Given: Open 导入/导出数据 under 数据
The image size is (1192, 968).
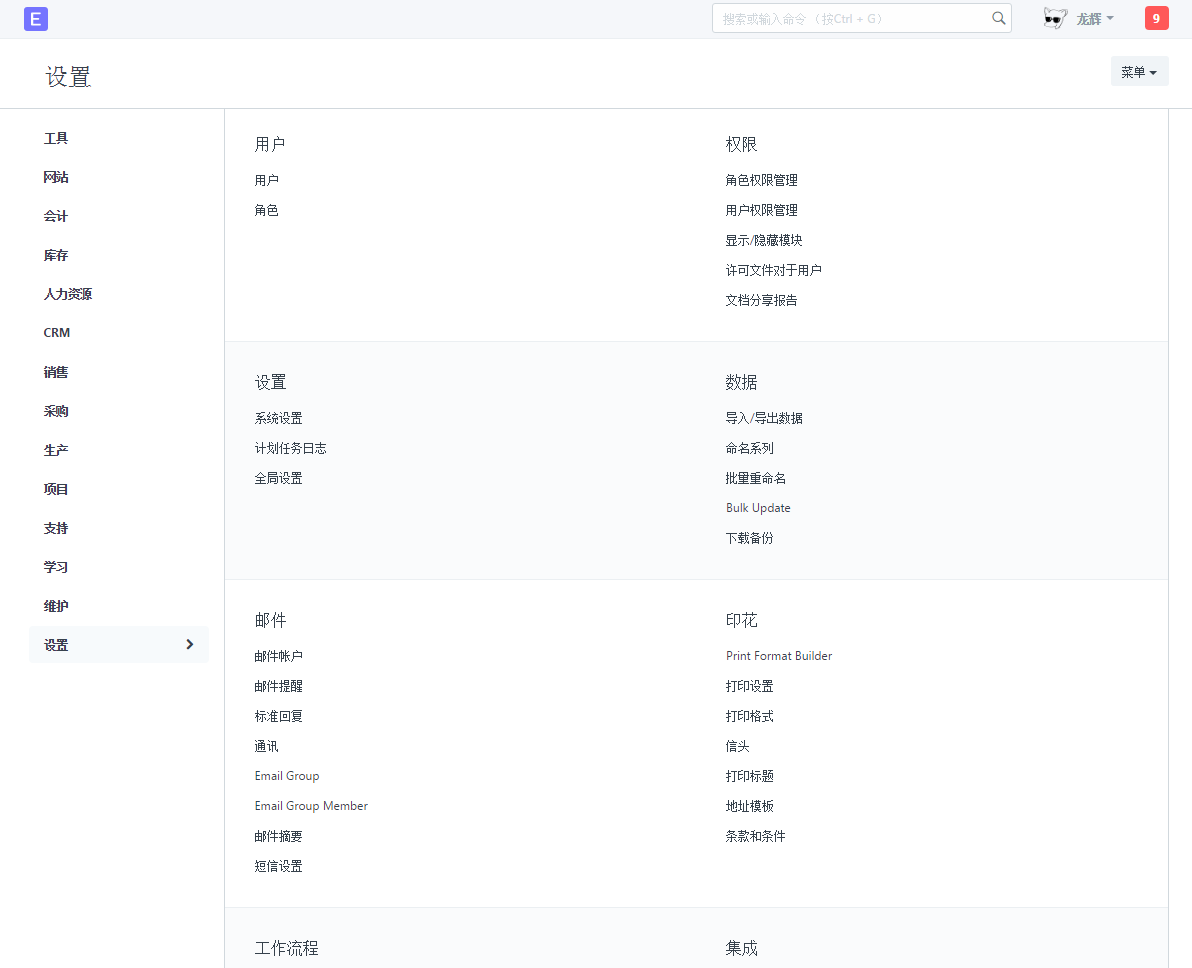Looking at the screenshot, I should (x=764, y=419).
